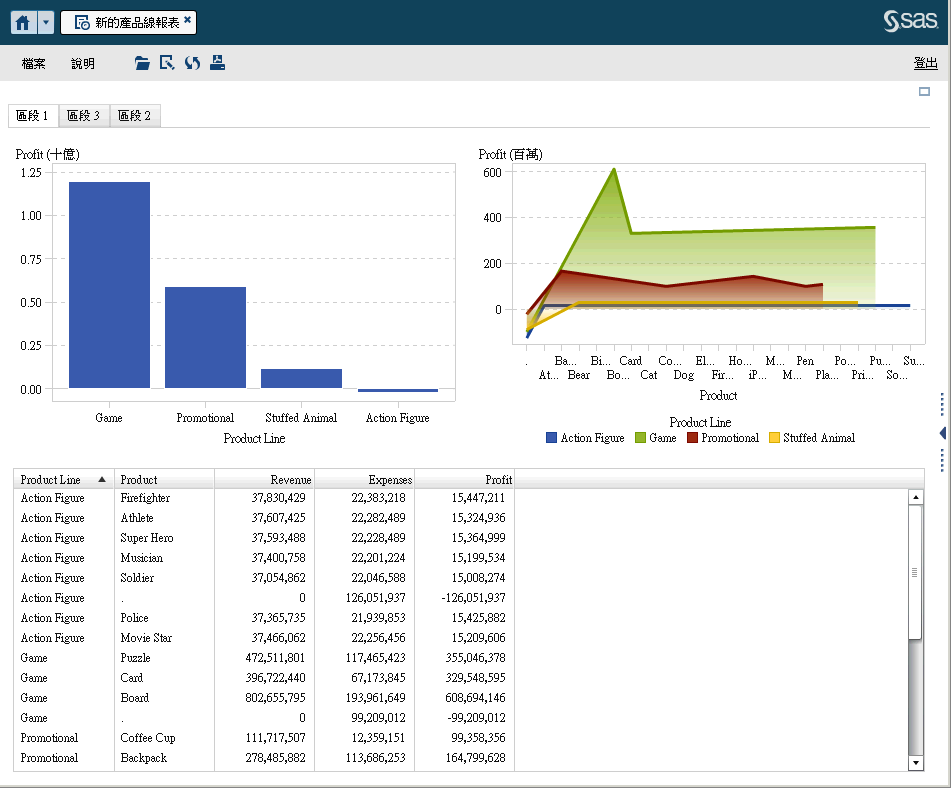This screenshot has width=951, height=788.
Task: Click the Game bar in bar chart
Action: pos(109,285)
